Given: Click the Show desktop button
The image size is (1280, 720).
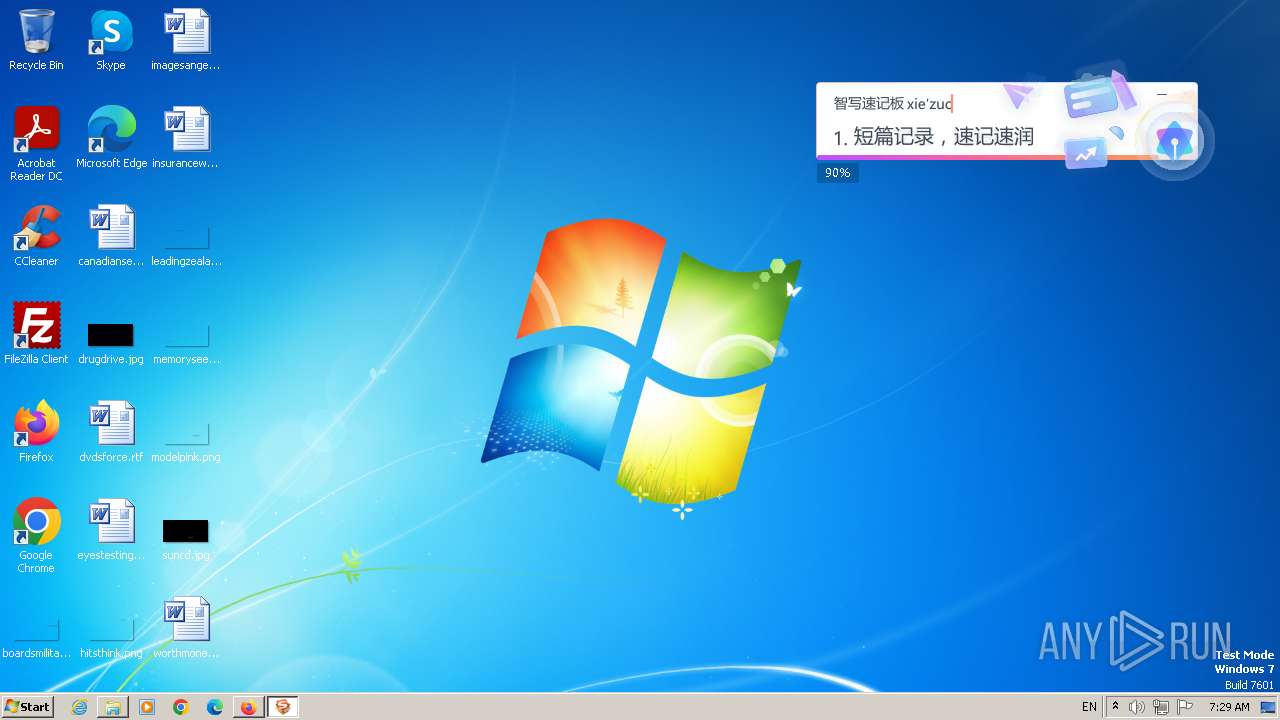Looking at the screenshot, I should pyautogui.click(x=1269, y=707).
